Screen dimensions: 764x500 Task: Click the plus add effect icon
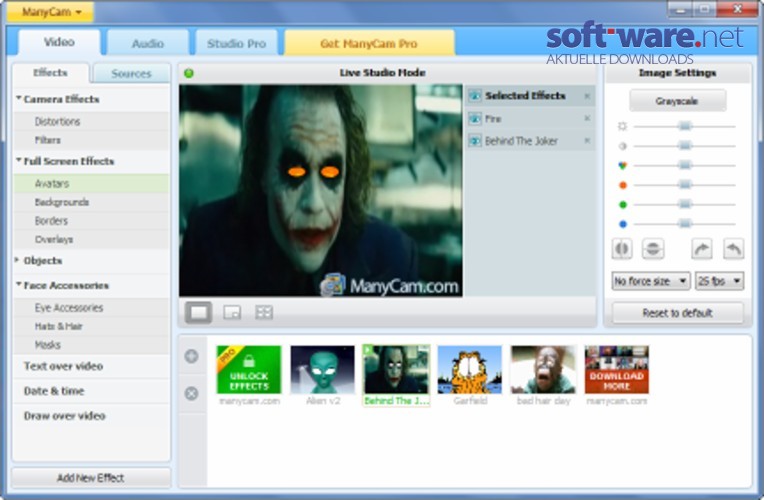(191, 356)
